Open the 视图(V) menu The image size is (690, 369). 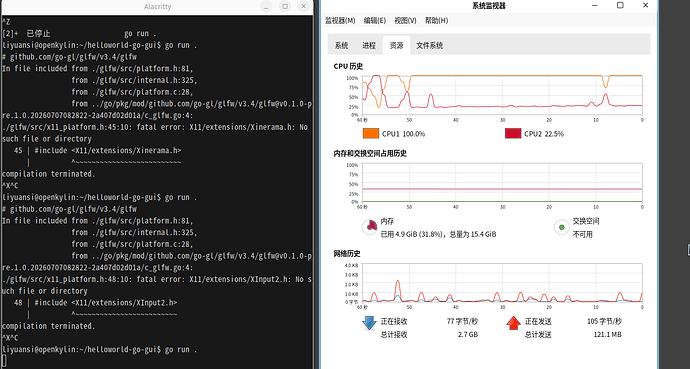(405, 20)
